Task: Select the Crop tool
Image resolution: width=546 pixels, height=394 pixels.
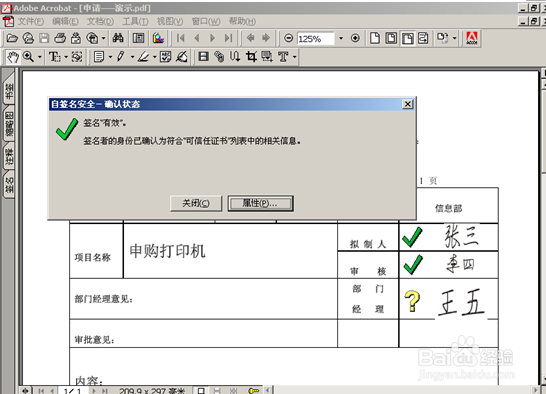Action: 251,57
